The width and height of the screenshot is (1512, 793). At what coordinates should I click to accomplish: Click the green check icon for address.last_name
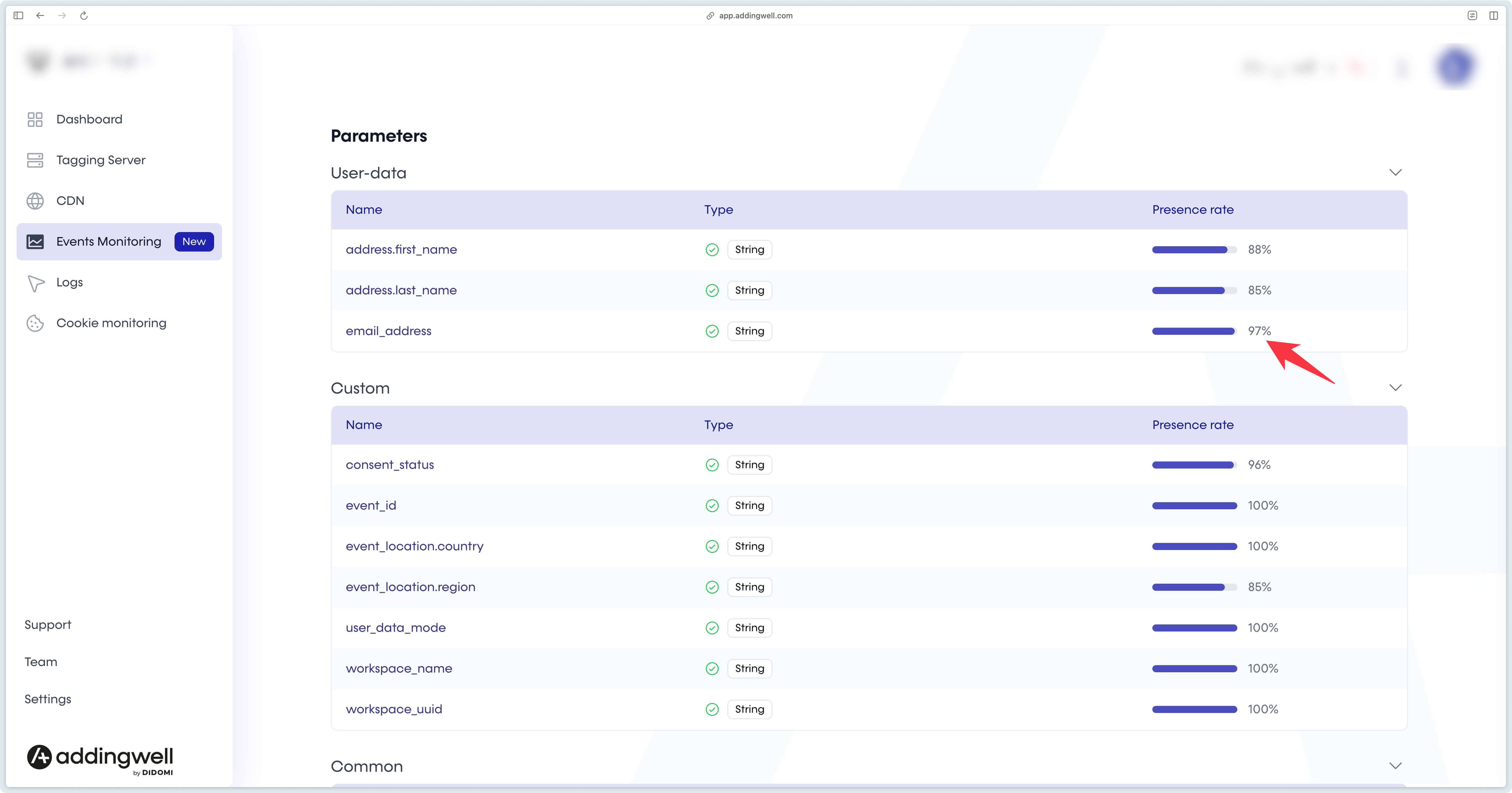click(x=712, y=291)
